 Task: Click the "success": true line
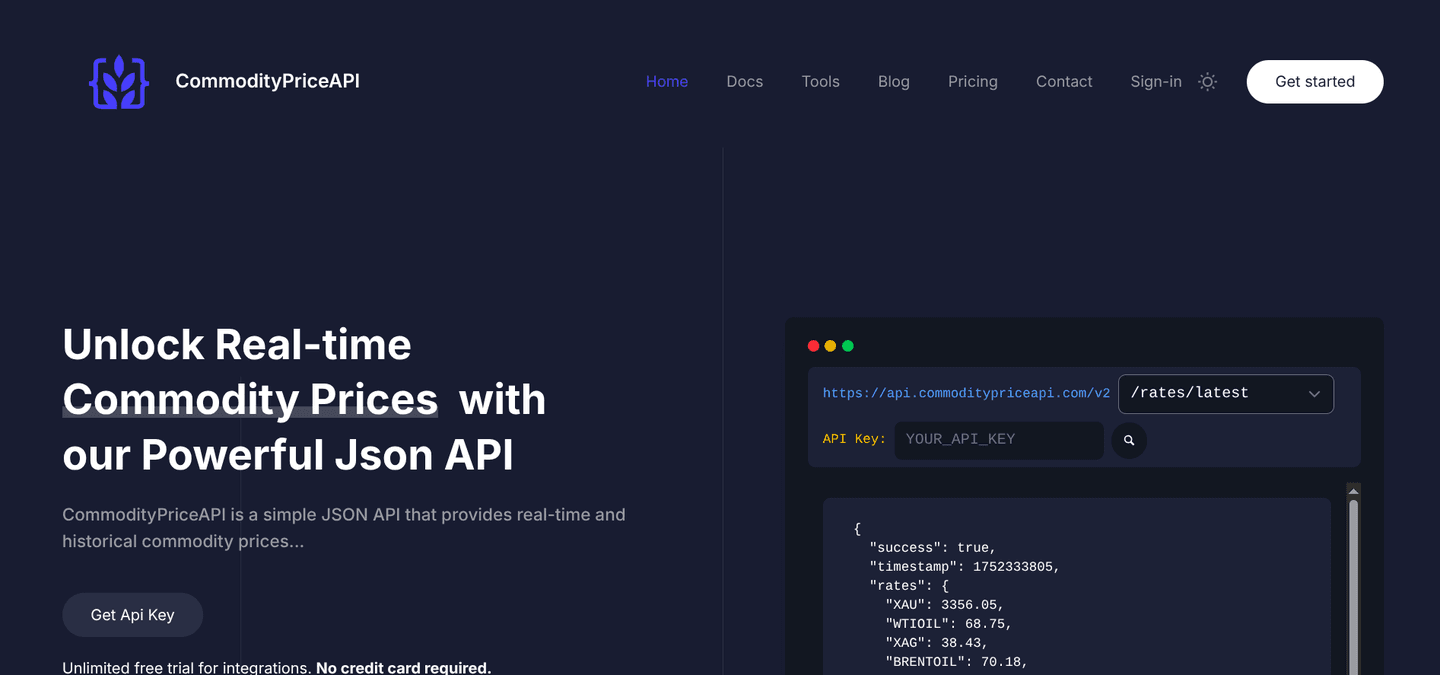point(932,548)
